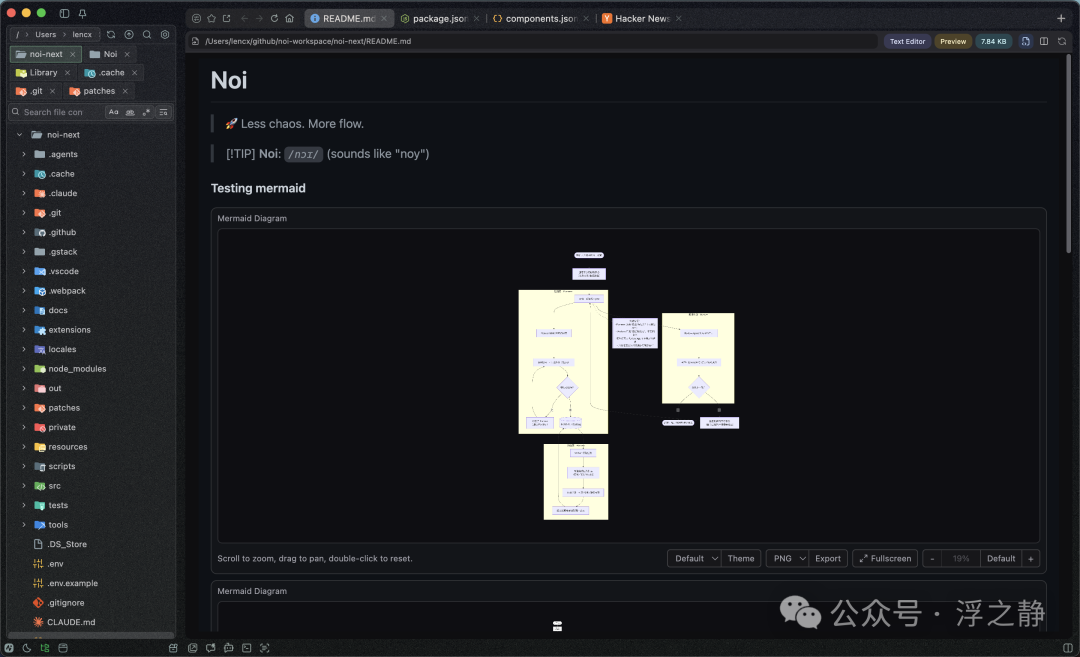Open the Default theme dropdown
Screen dimensions: 1080x657
click(694, 559)
